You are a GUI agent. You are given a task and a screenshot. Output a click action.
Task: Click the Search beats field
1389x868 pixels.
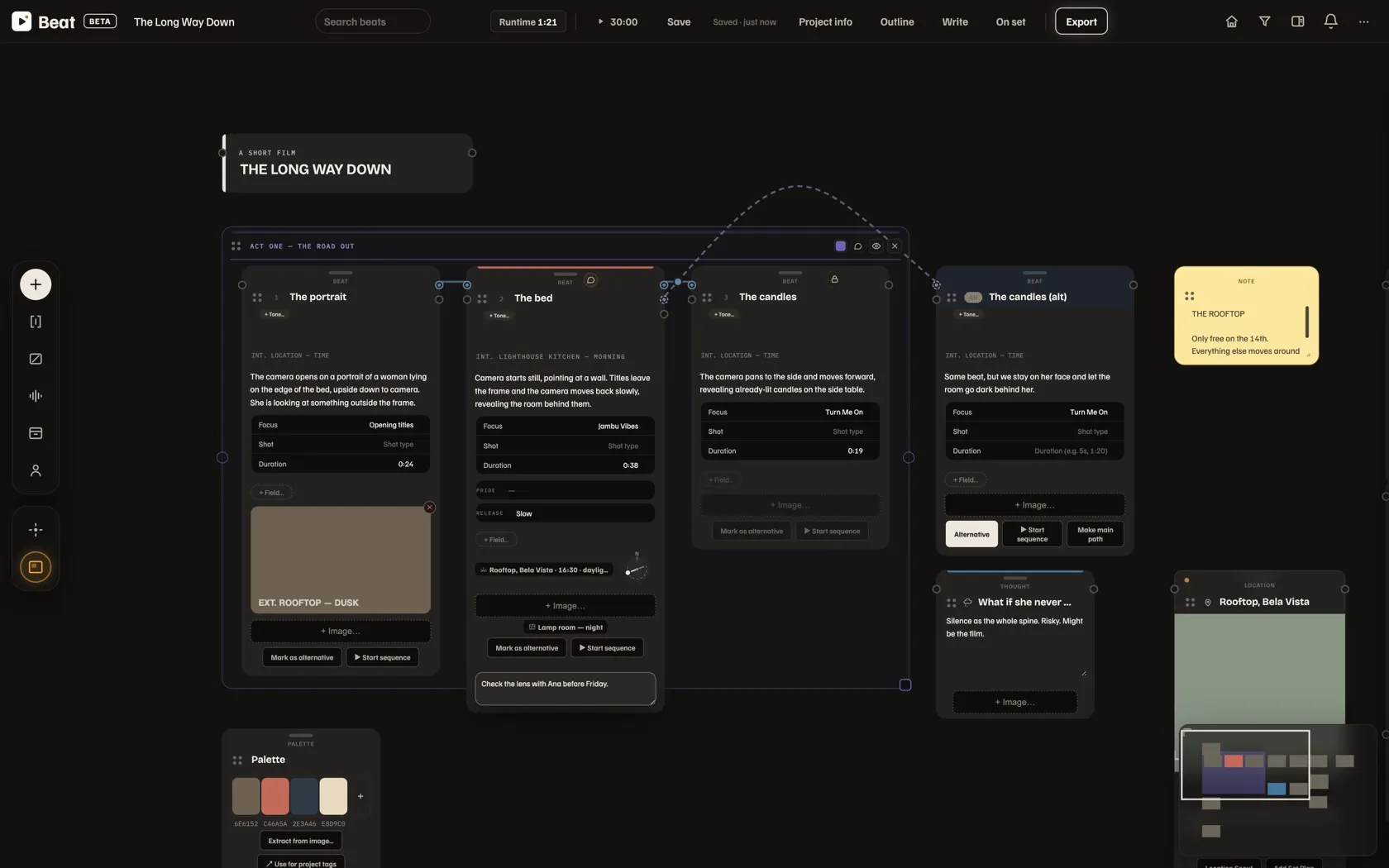373,21
